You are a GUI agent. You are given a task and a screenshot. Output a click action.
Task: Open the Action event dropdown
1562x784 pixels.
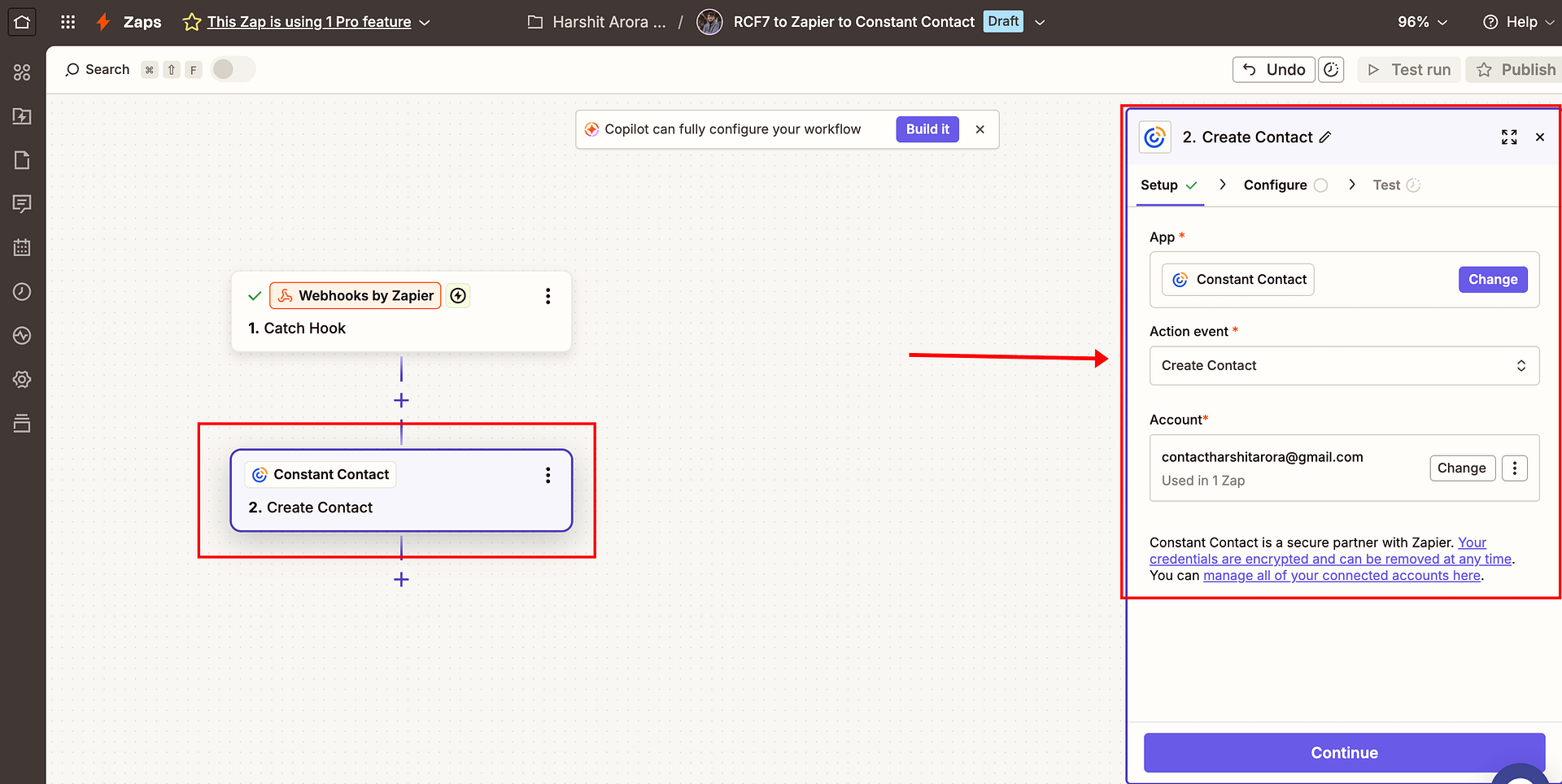(x=1344, y=366)
